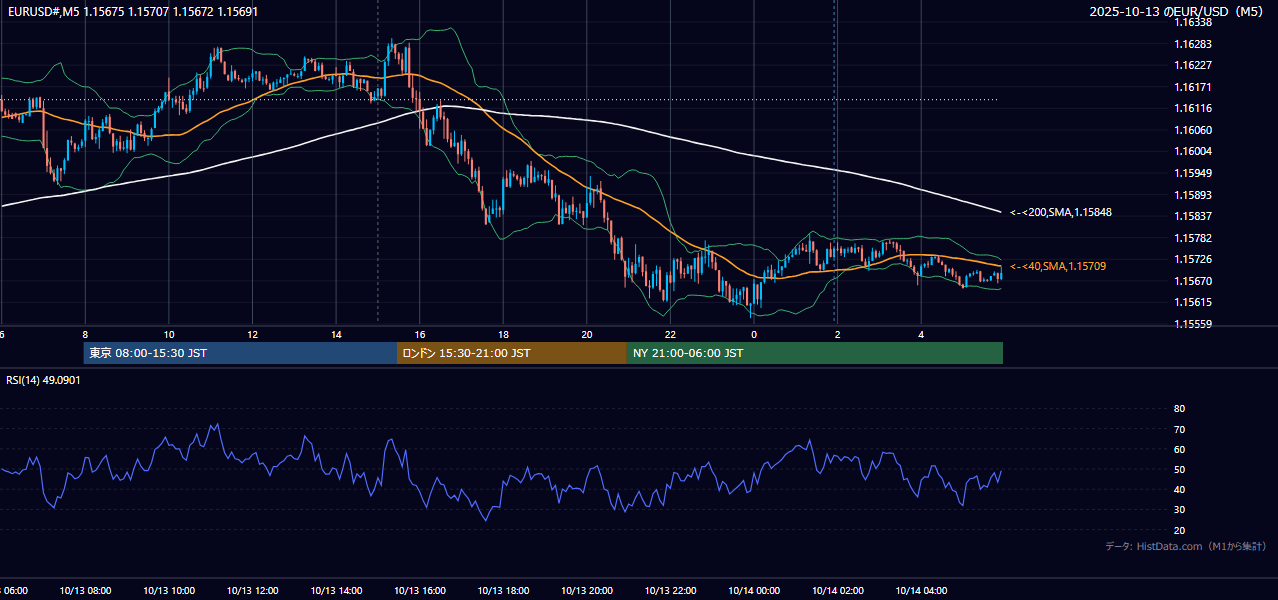This screenshot has height=600, width=1278.
Task: Click hour marker 2 under price chart
Action: 837,335
